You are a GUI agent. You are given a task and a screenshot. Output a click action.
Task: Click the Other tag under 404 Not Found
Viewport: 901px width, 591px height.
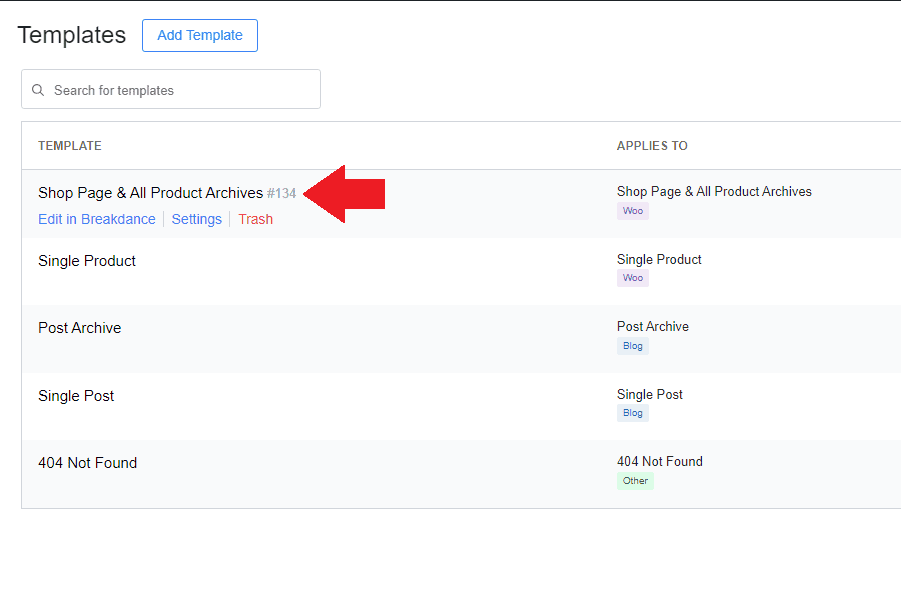pyautogui.click(x=635, y=481)
